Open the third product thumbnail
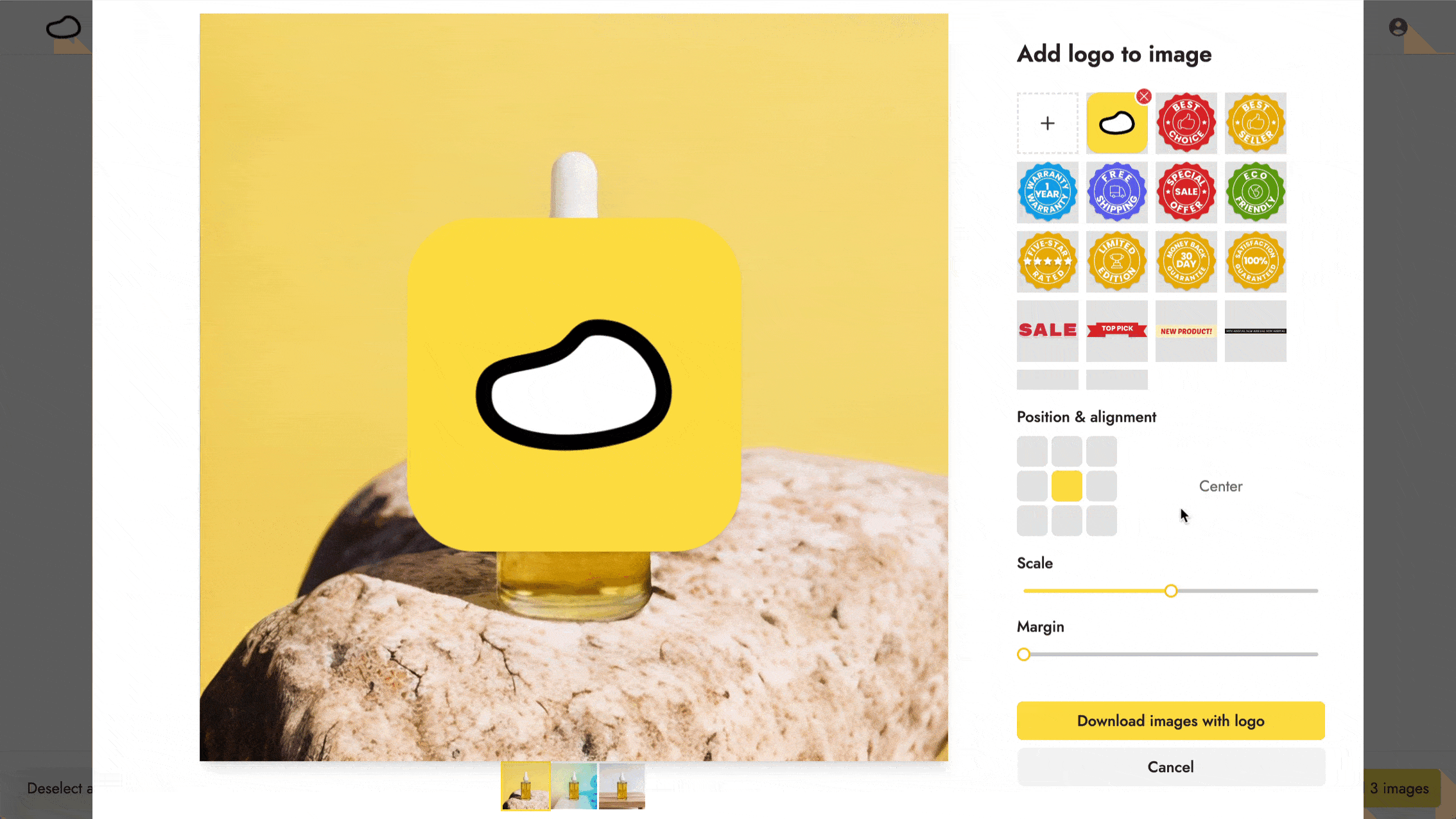The image size is (1456, 819). coord(621,786)
